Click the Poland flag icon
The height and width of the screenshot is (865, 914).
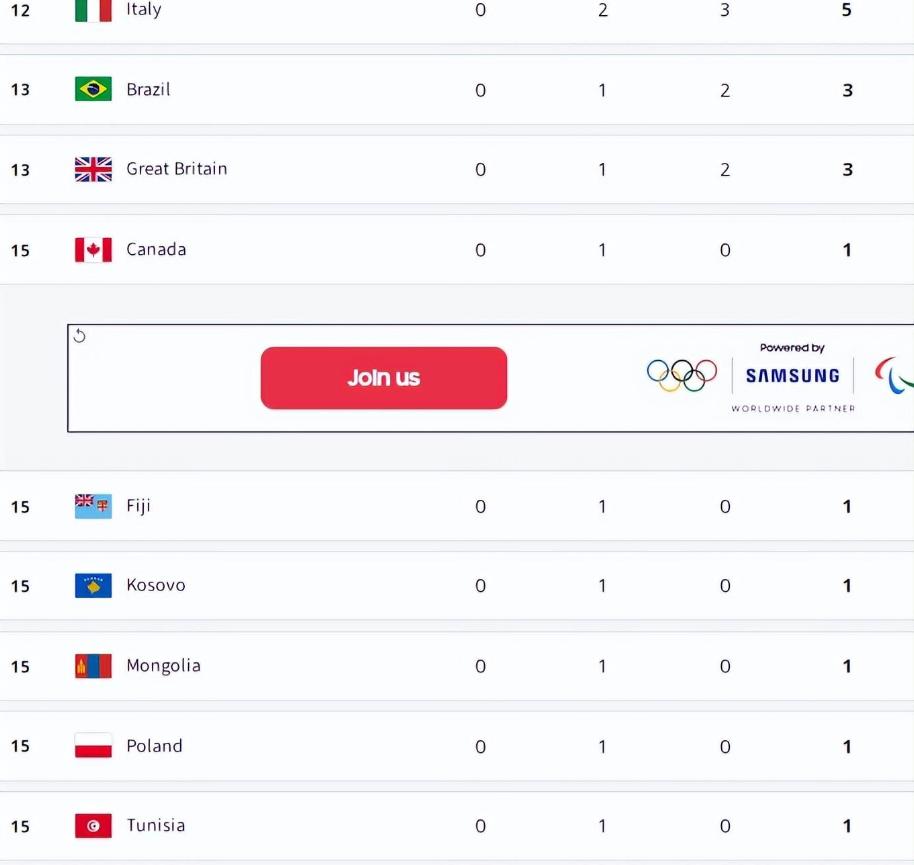[x=93, y=746]
